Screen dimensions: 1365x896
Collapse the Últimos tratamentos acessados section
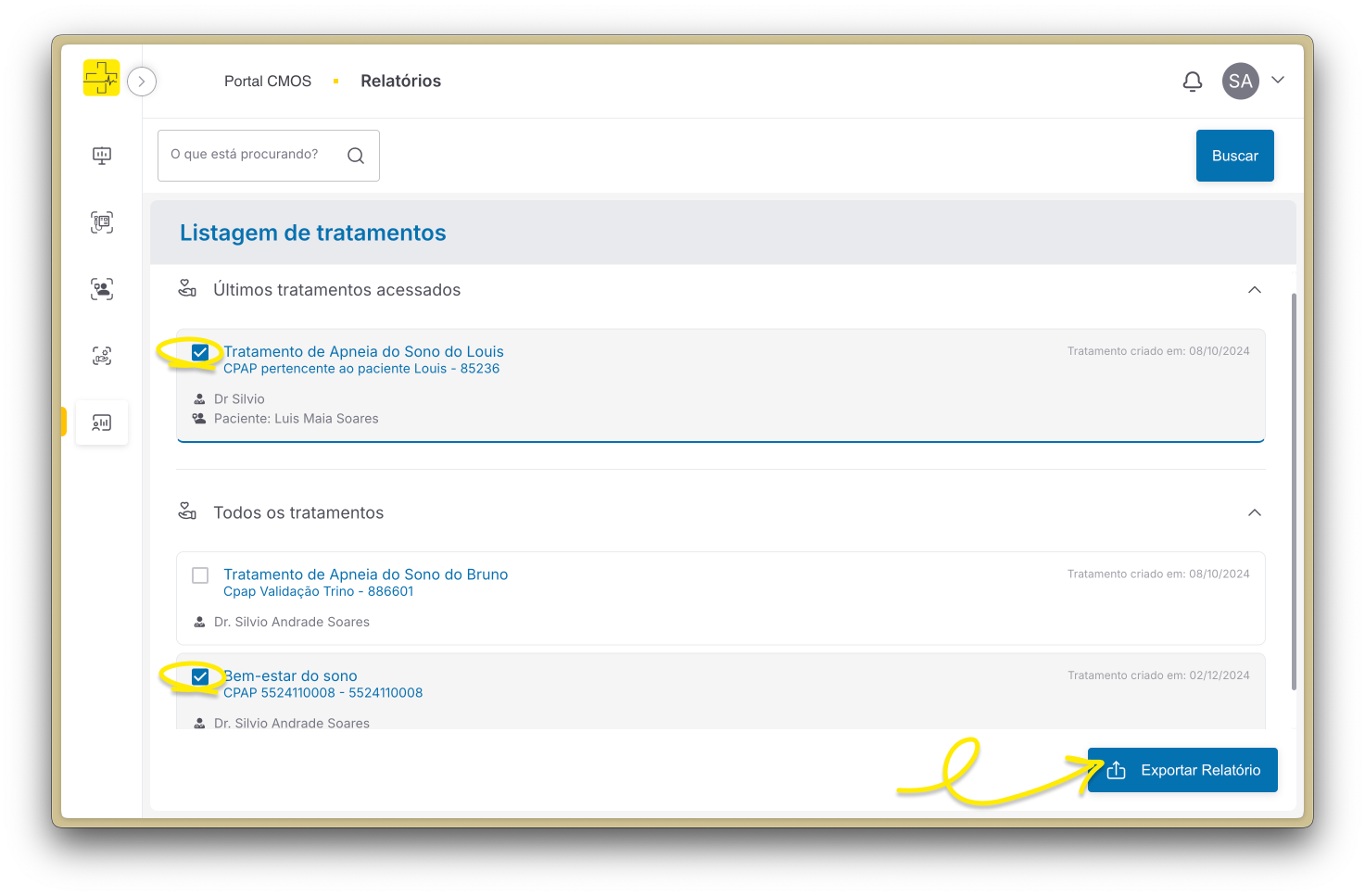[x=1254, y=289]
